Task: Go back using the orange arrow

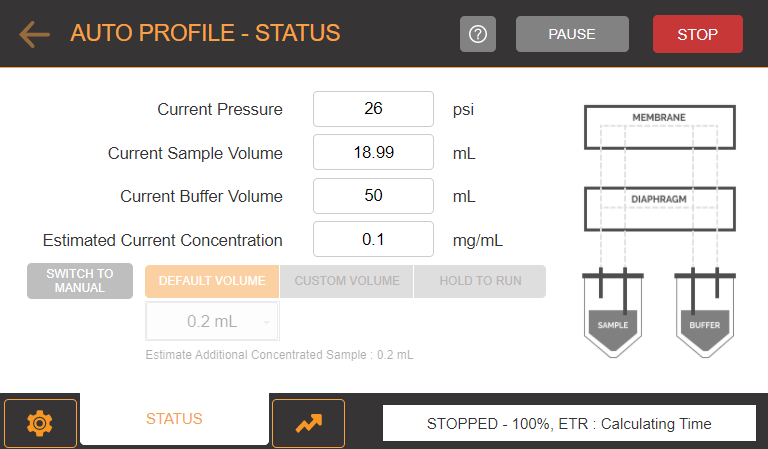Action: tap(34, 34)
